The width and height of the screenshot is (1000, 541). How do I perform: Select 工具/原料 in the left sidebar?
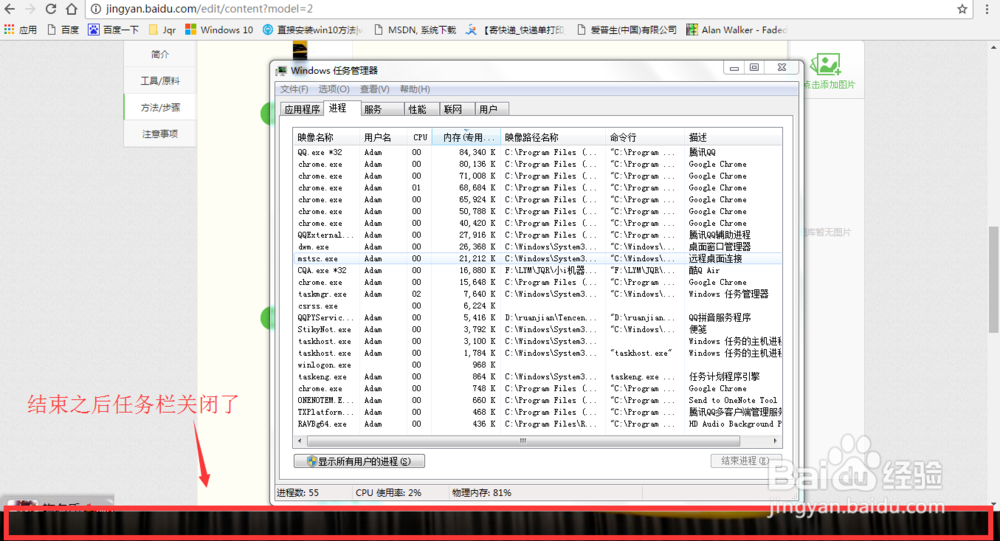(159, 80)
